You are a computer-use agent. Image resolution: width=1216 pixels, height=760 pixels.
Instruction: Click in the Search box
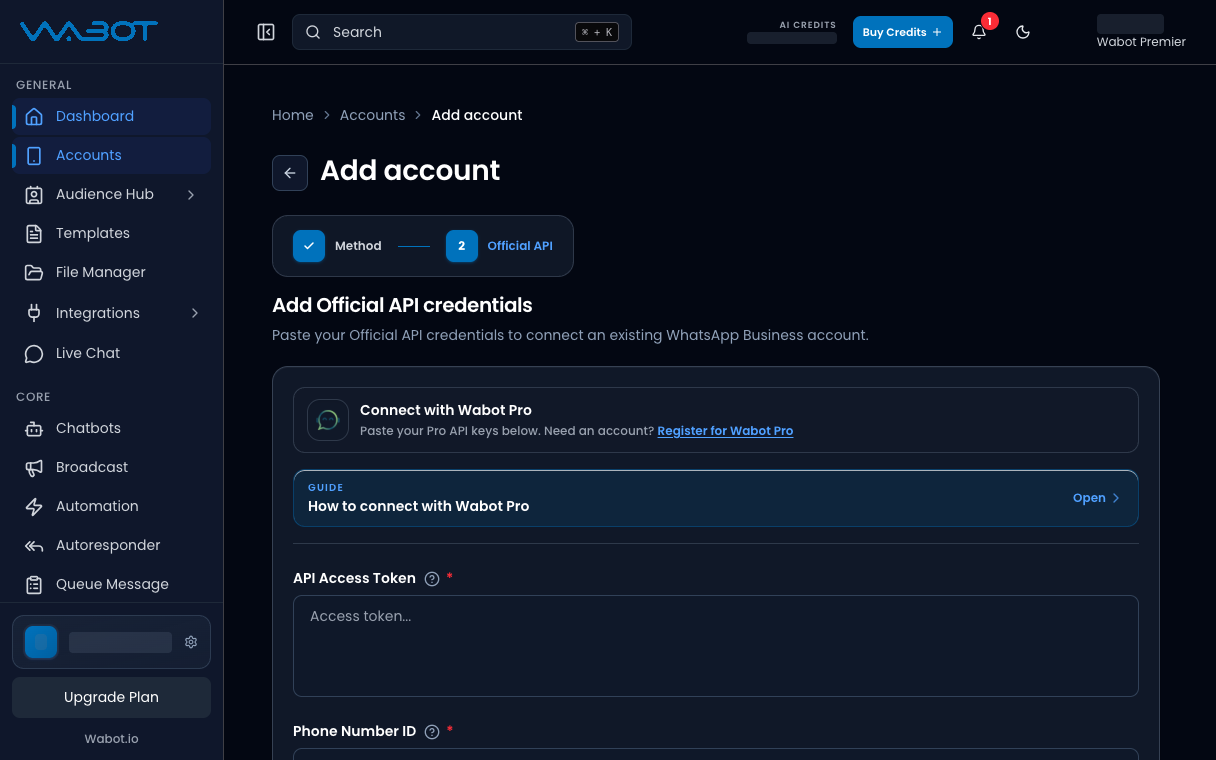click(462, 32)
